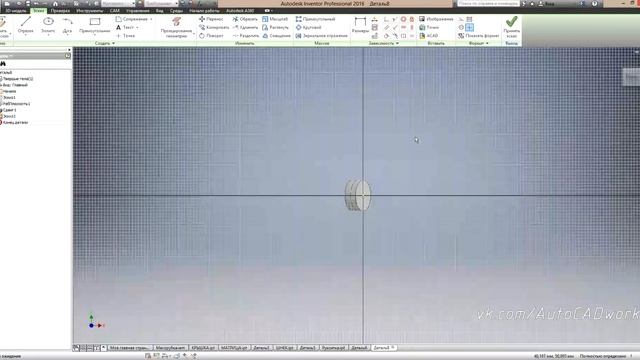The width and height of the screenshot is (640, 360).
Task: Select the Обрезать trim tool
Action: tap(245, 19)
